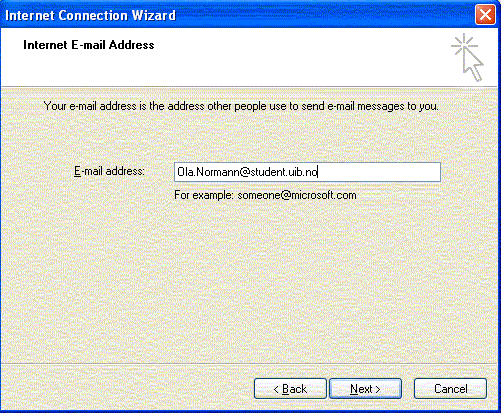
Task: Focus the E-mail address input field
Action: [x=307, y=172]
